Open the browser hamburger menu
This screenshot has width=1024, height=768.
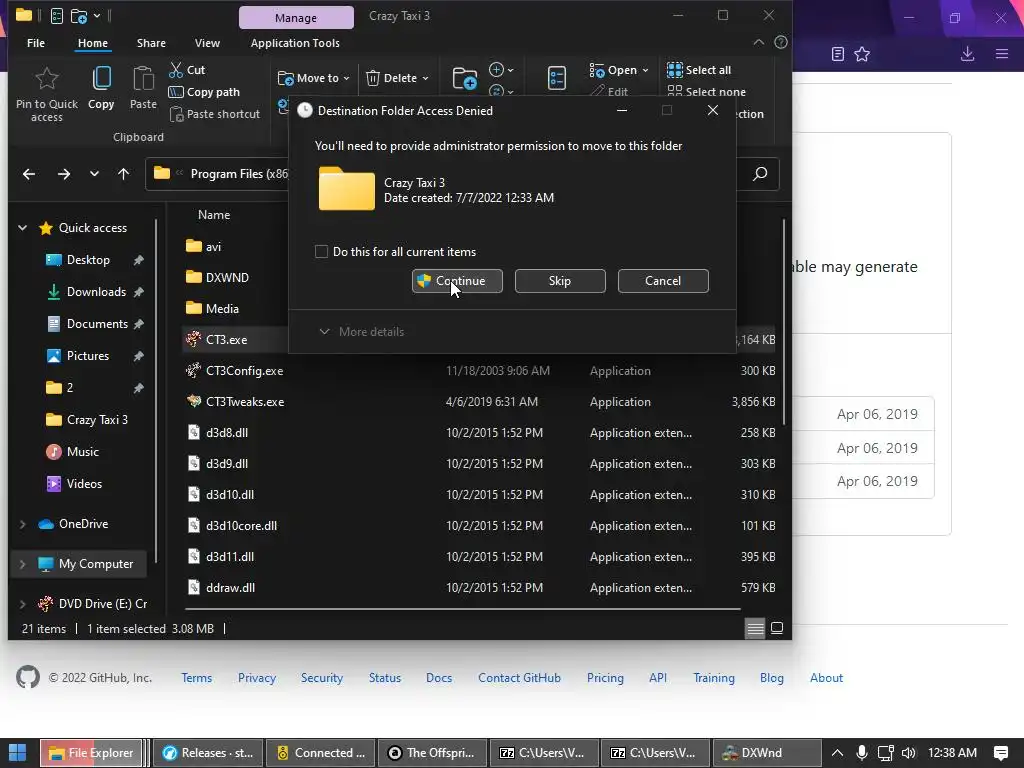click(x=1002, y=54)
